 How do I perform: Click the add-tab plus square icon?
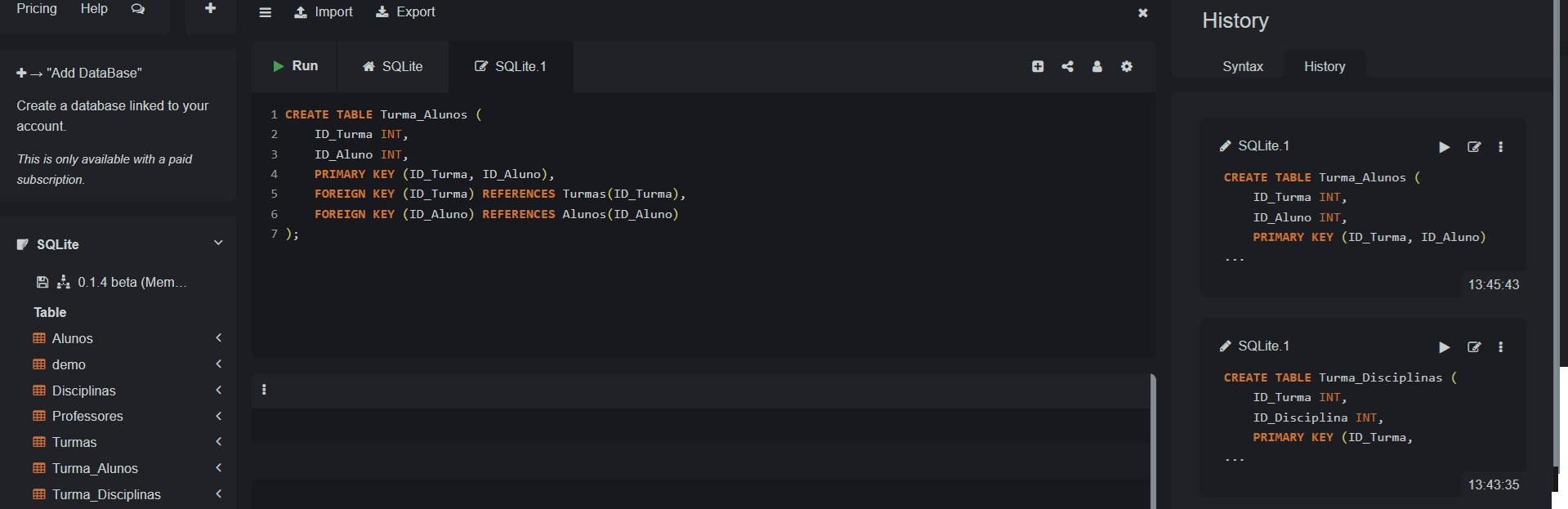click(1038, 66)
